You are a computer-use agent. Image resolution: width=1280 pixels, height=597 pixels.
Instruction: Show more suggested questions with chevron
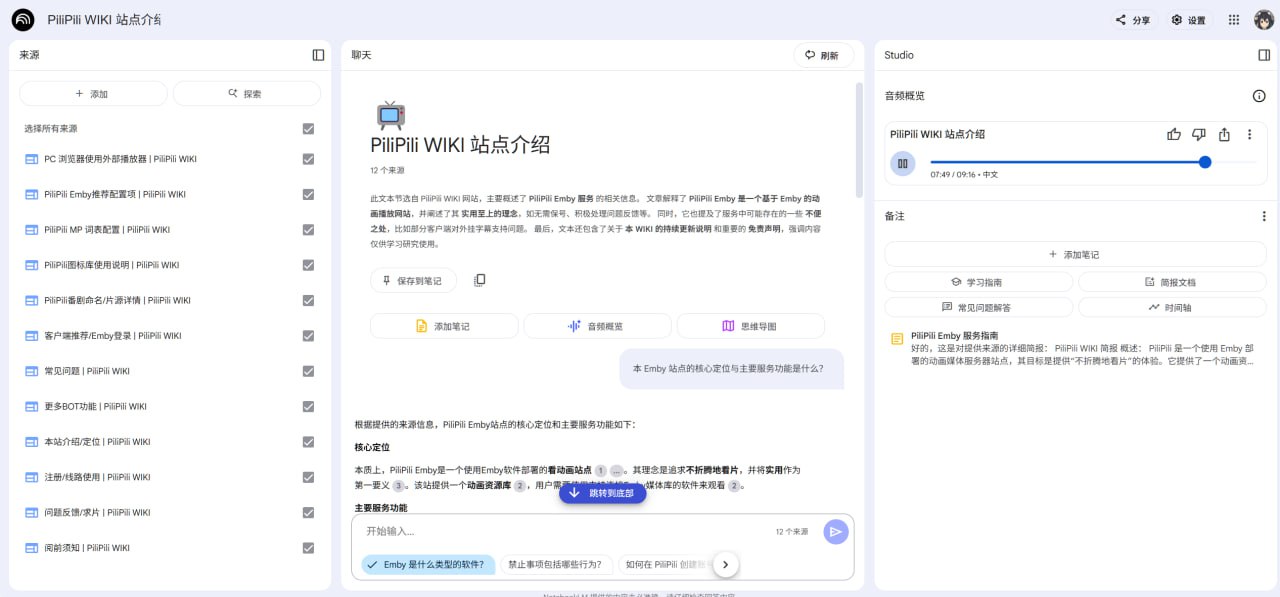[726, 565]
